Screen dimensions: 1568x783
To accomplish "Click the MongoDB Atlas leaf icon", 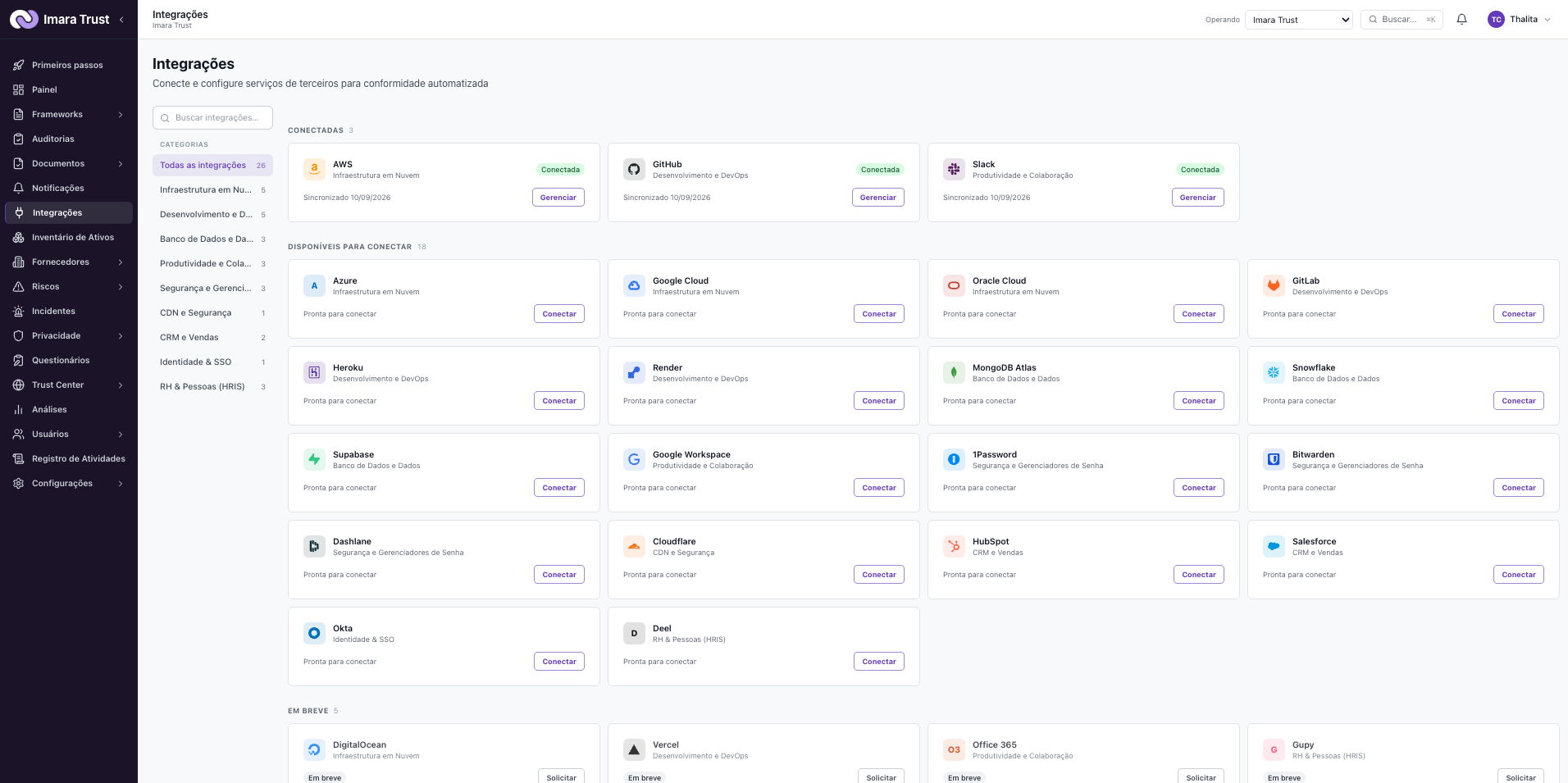I will (x=954, y=373).
